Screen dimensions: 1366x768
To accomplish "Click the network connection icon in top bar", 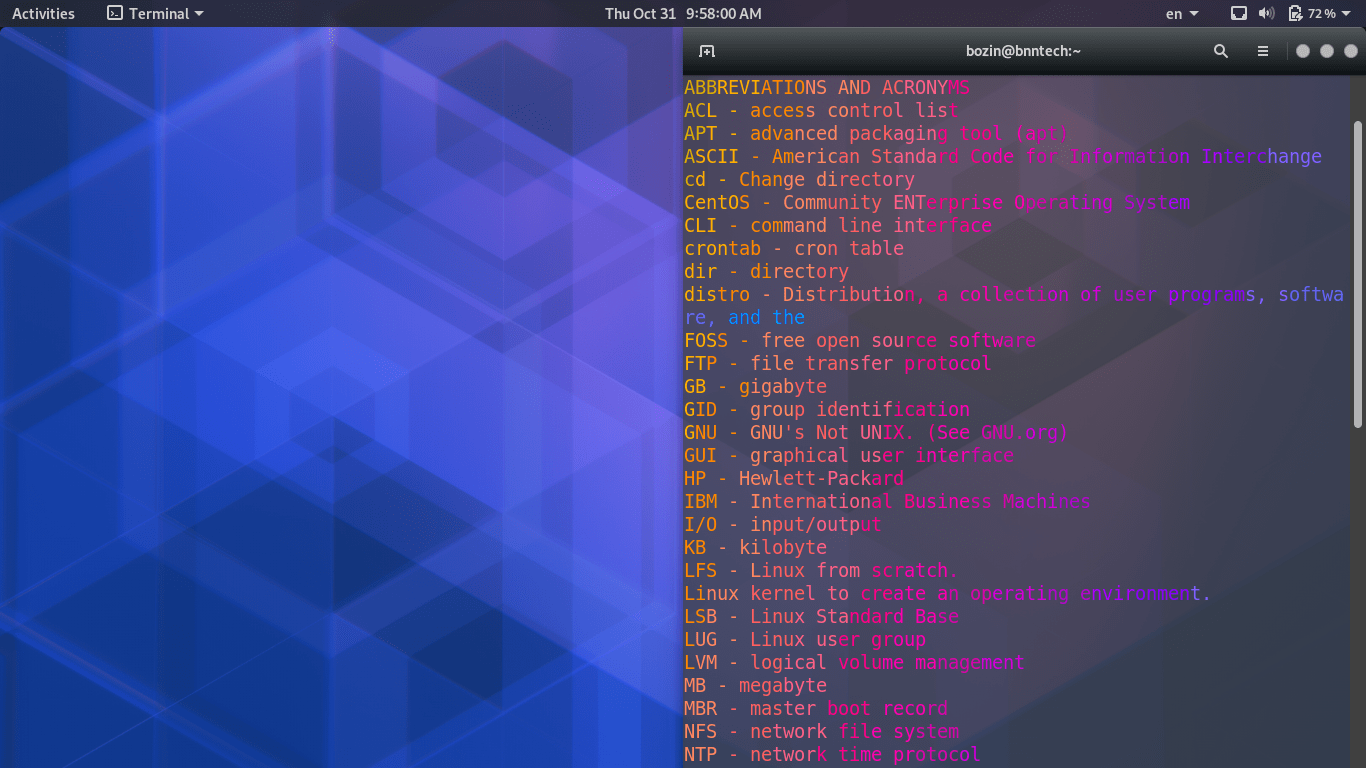I will pyautogui.click(x=1239, y=13).
